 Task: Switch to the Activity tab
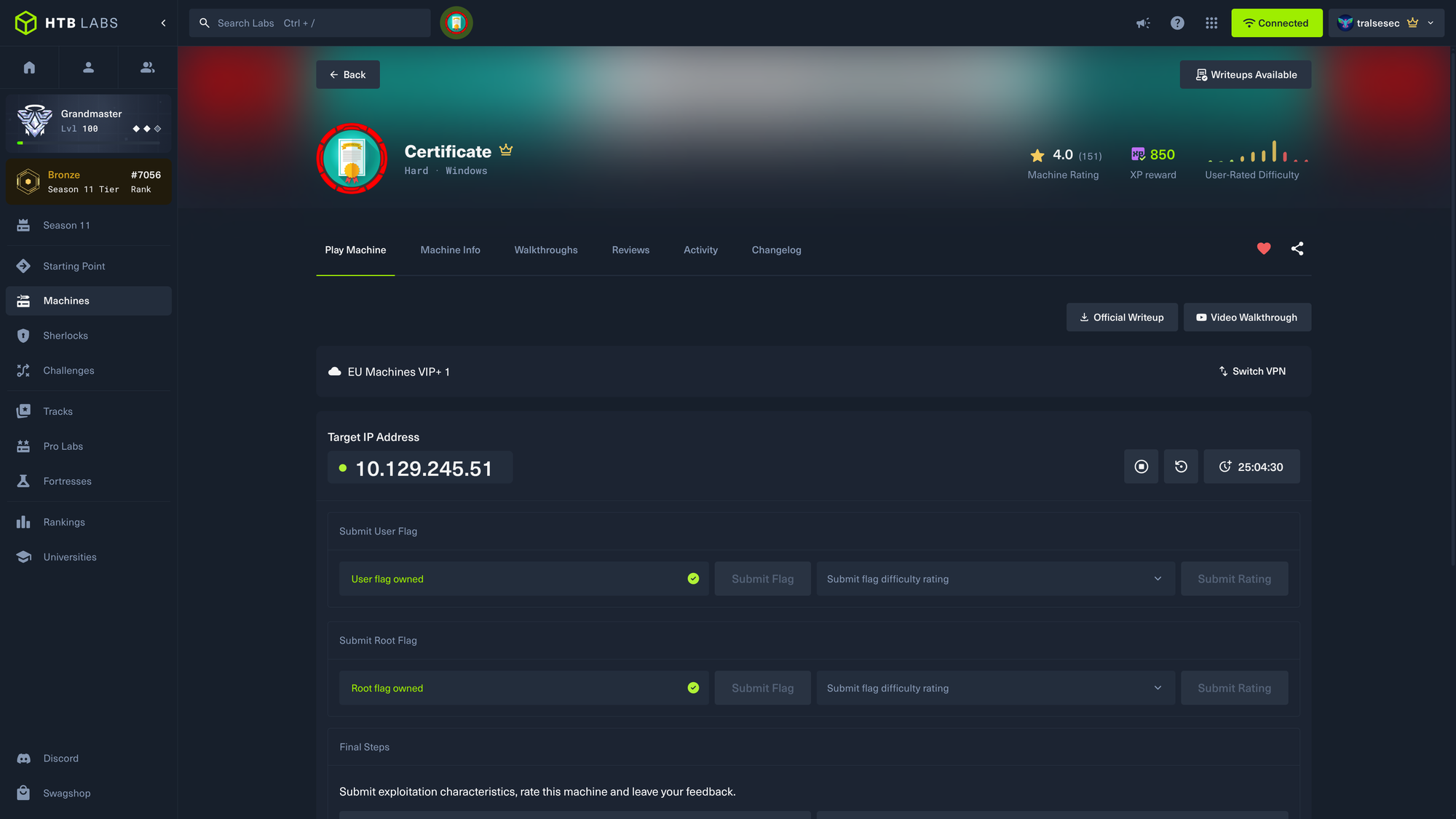[700, 250]
